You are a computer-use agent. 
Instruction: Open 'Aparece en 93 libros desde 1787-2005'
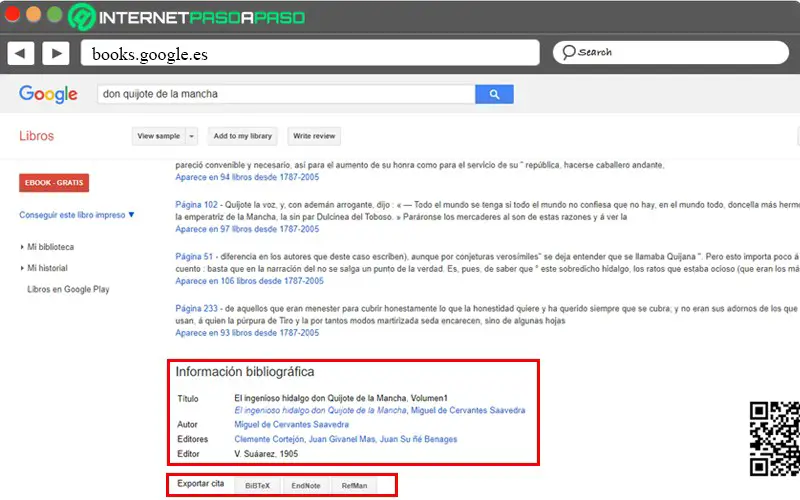(247, 333)
